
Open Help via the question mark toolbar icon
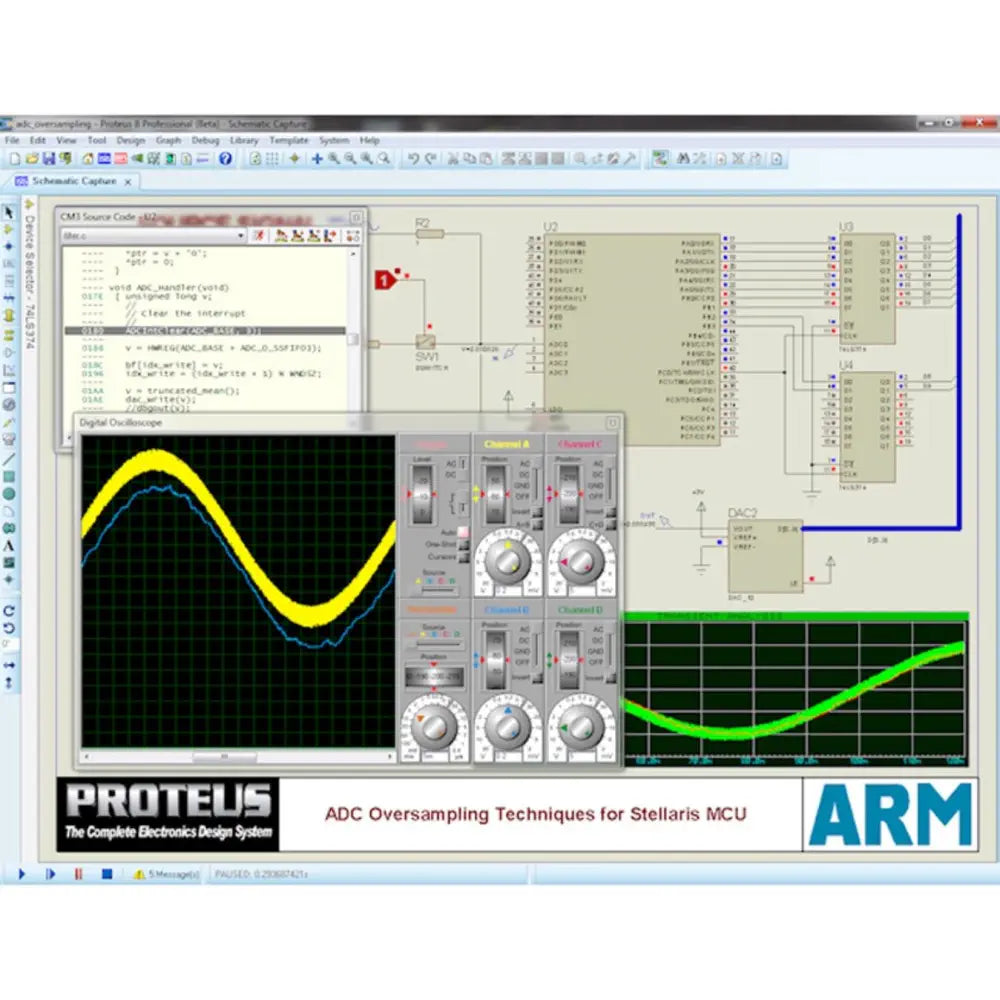tap(226, 158)
